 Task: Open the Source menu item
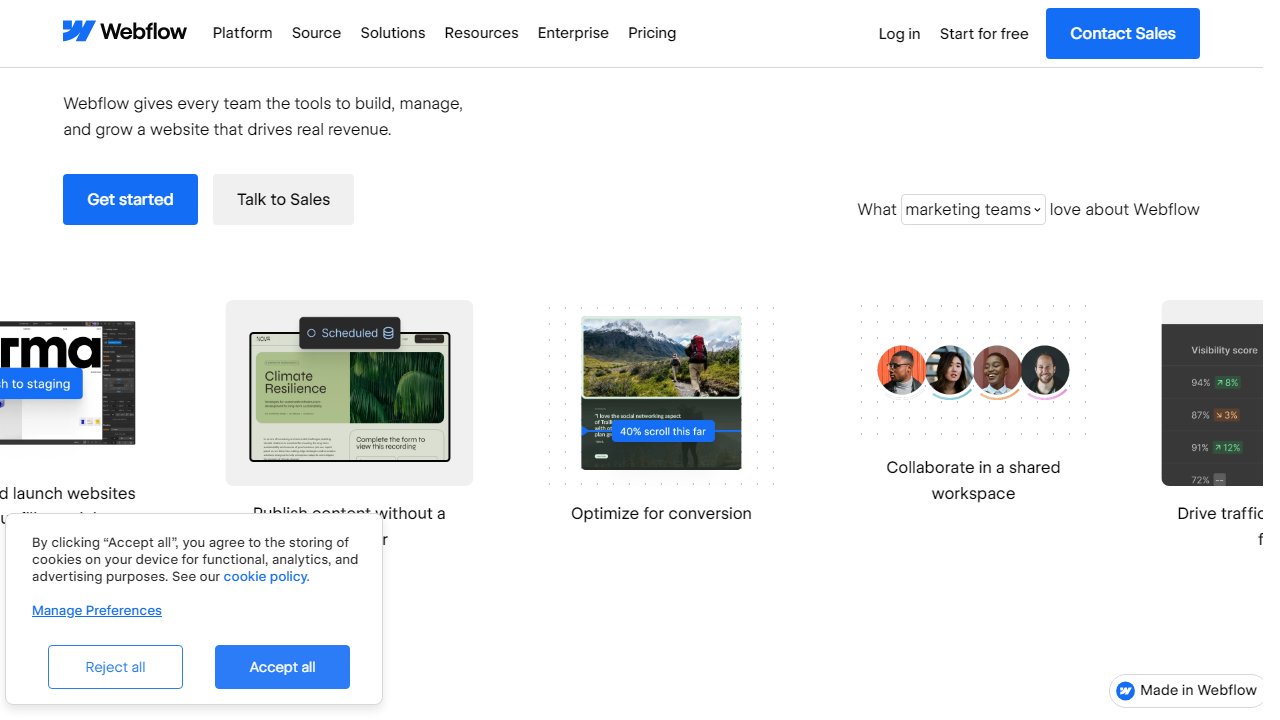316,33
